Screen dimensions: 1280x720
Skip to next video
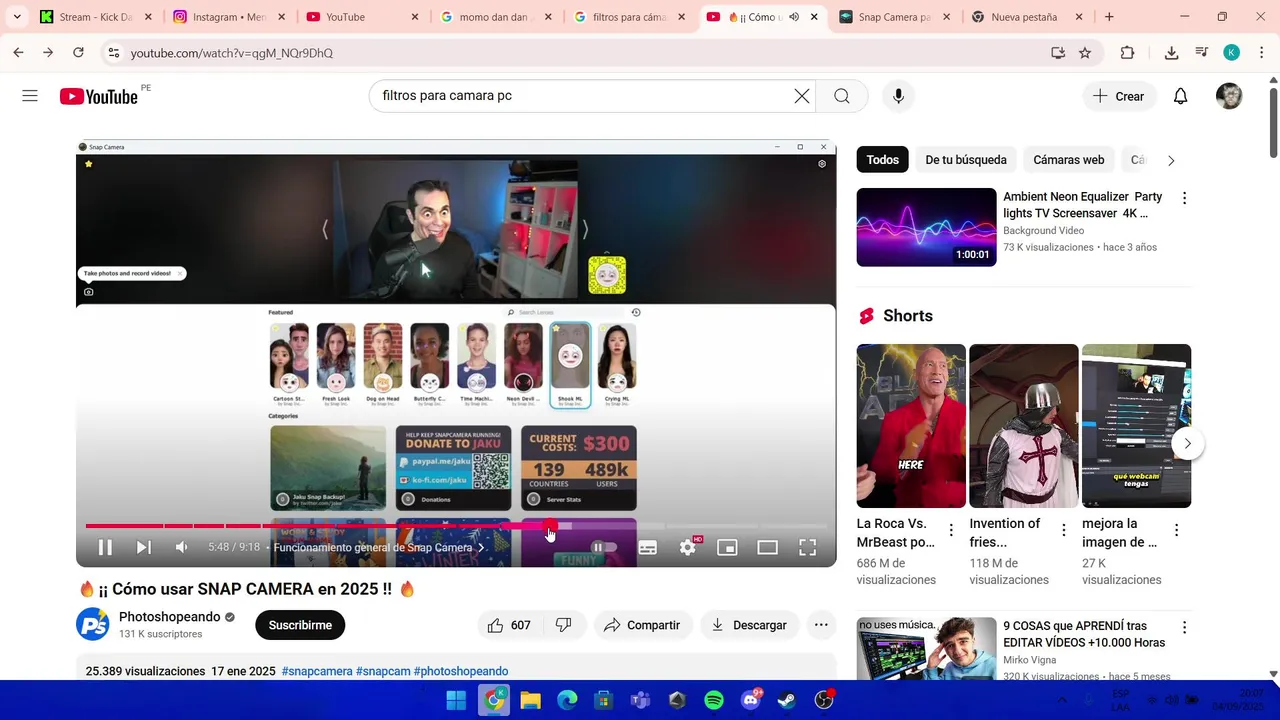pyautogui.click(x=143, y=547)
